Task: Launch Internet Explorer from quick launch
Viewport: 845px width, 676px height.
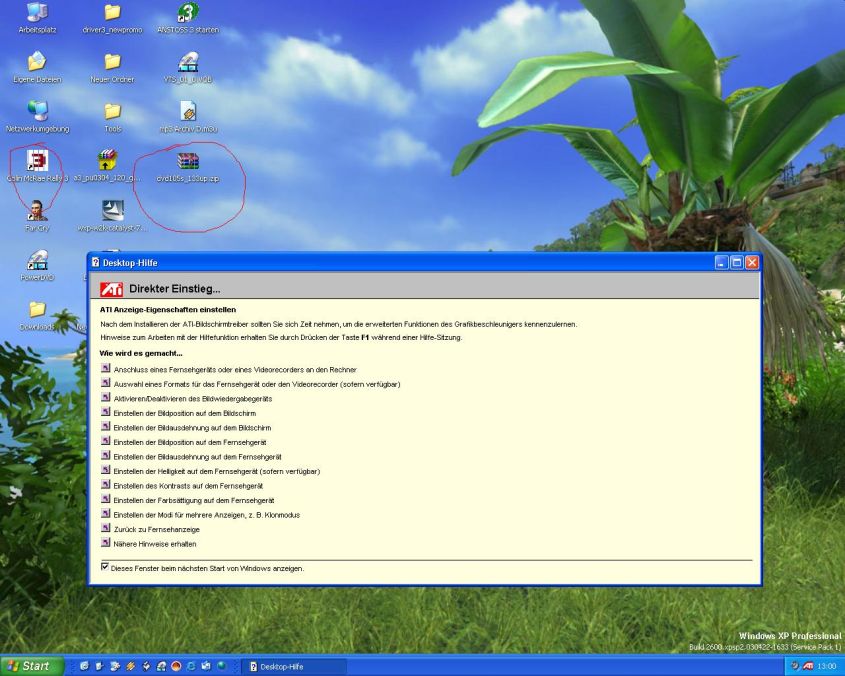Action: (x=191, y=666)
